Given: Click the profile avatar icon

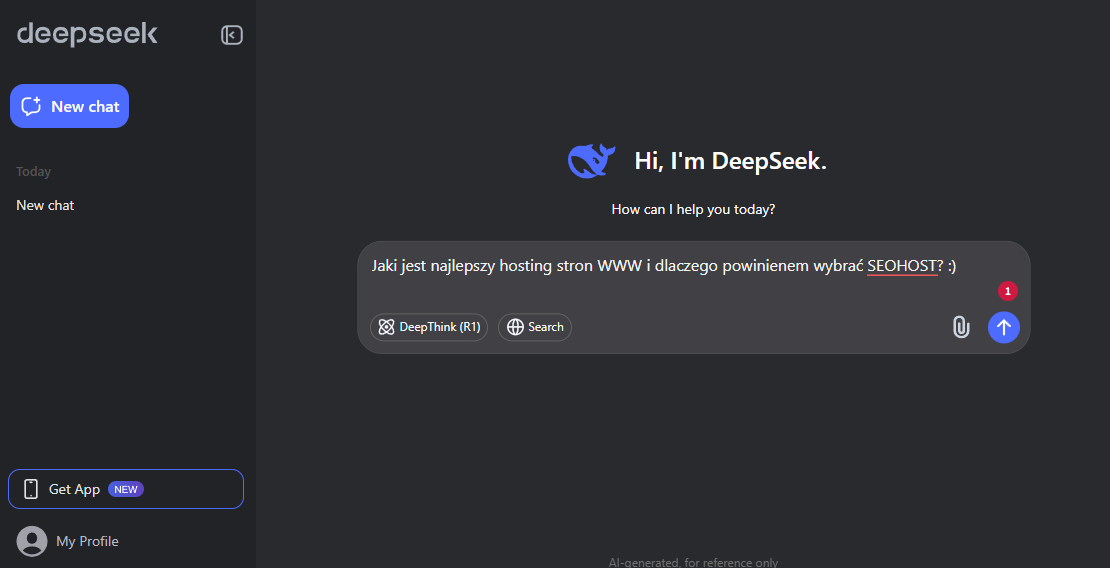Looking at the screenshot, I should [32, 541].
